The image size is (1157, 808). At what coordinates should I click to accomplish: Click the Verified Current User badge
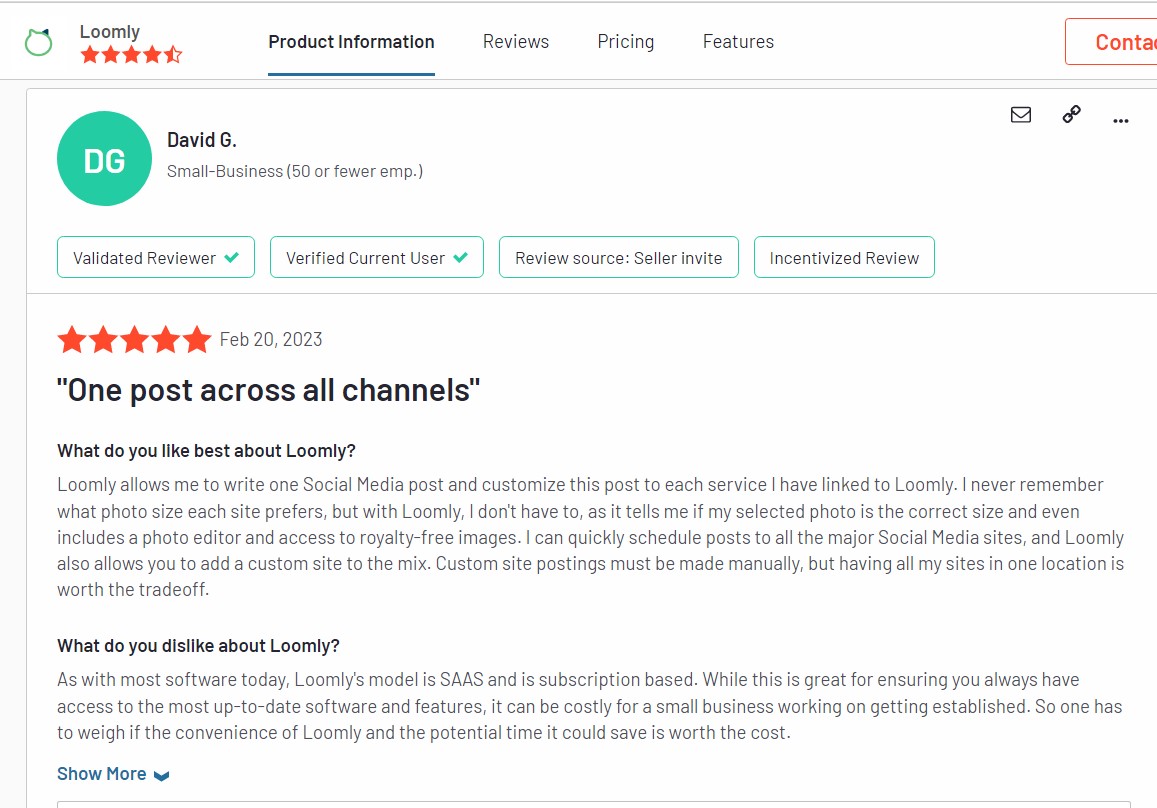pyautogui.click(x=376, y=258)
